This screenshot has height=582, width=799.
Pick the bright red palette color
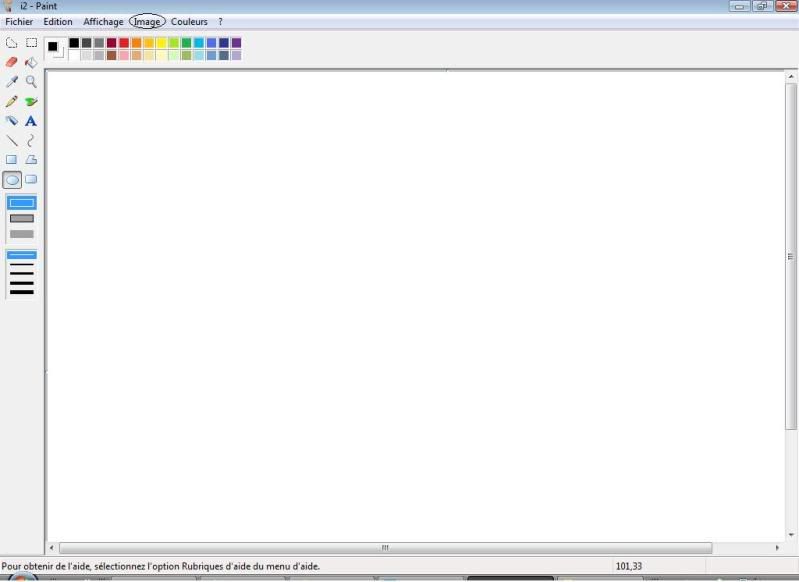pyautogui.click(x=124, y=43)
